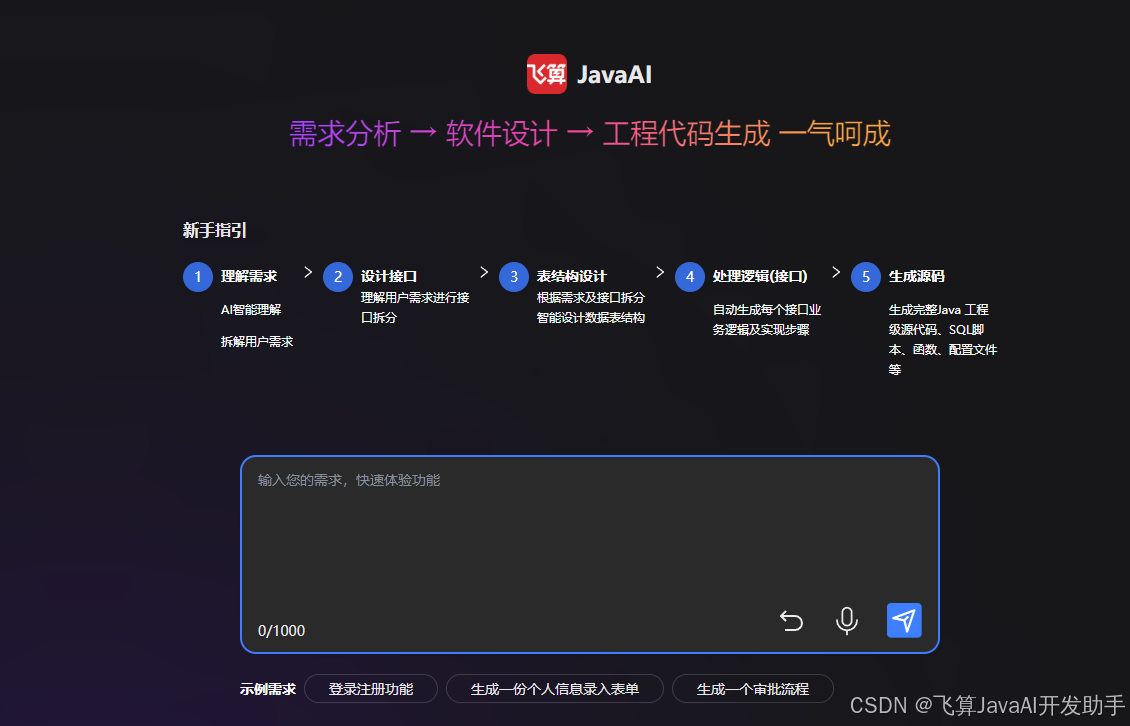The image size is (1130, 726).
Task: Click the undo arrow icon in input box
Action: pos(791,620)
